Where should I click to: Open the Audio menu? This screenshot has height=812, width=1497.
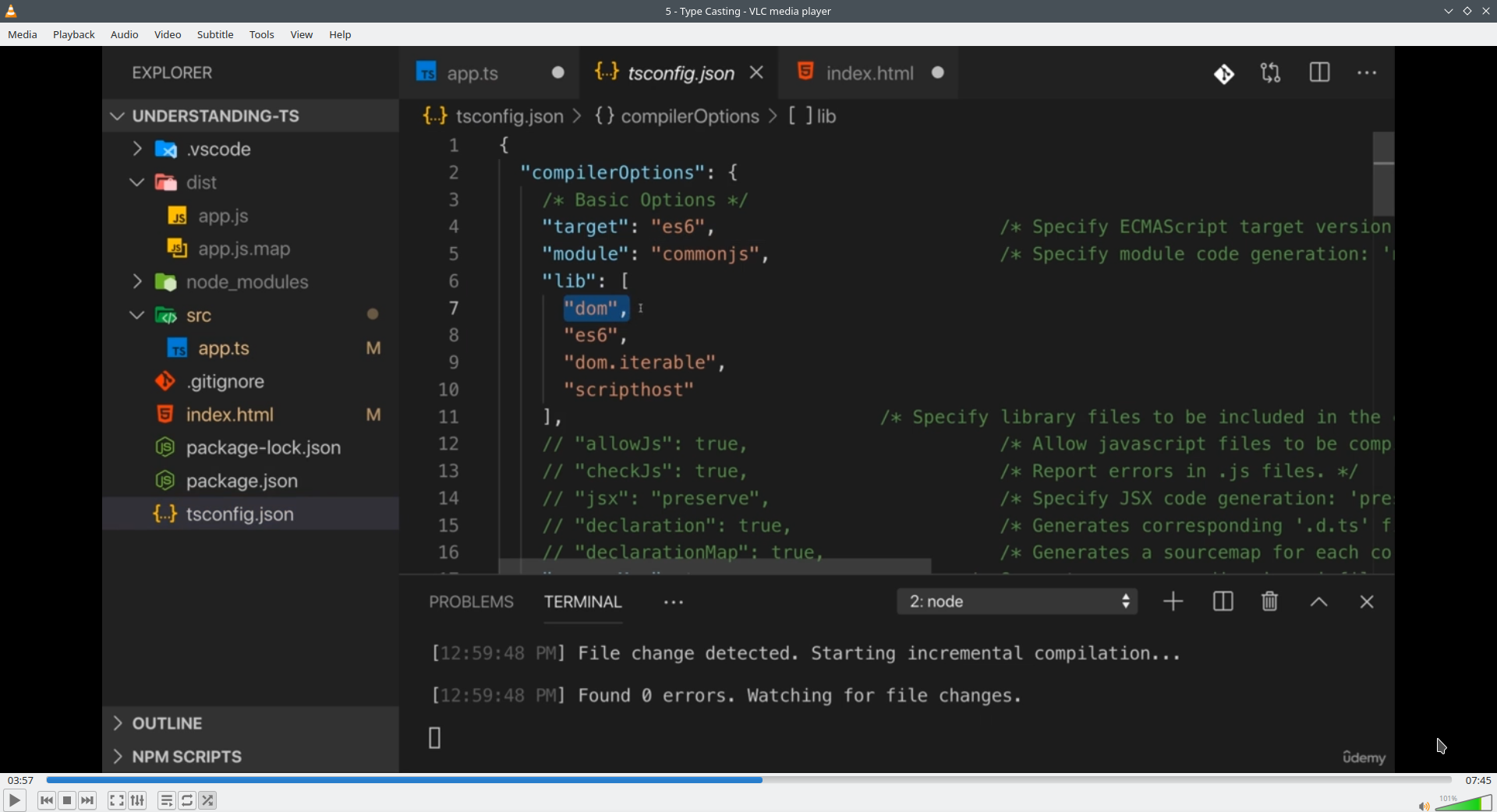tap(125, 34)
